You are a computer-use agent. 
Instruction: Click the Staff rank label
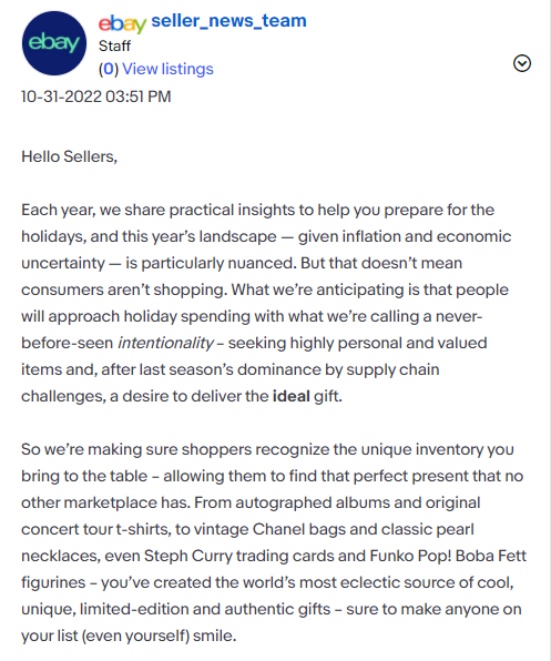tap(115, 46)
